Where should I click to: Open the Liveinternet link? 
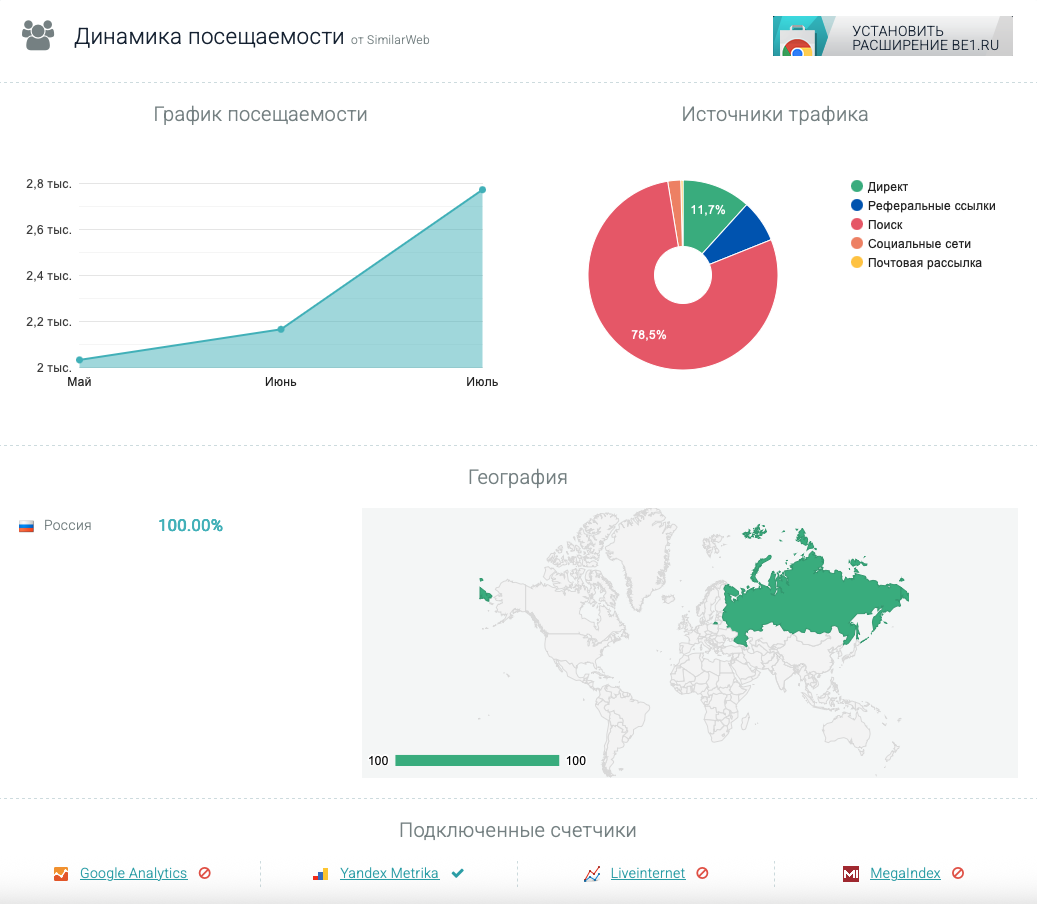pos(647,873)
